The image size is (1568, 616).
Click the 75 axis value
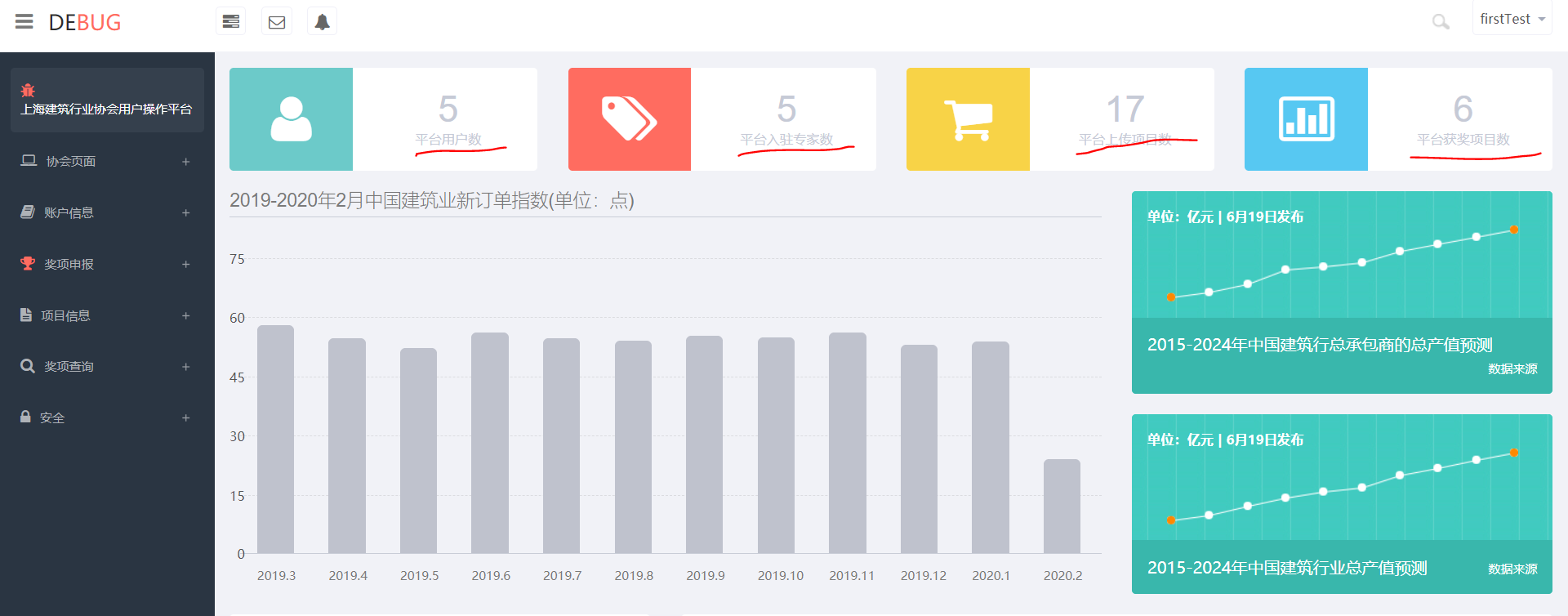pos(237,259)
